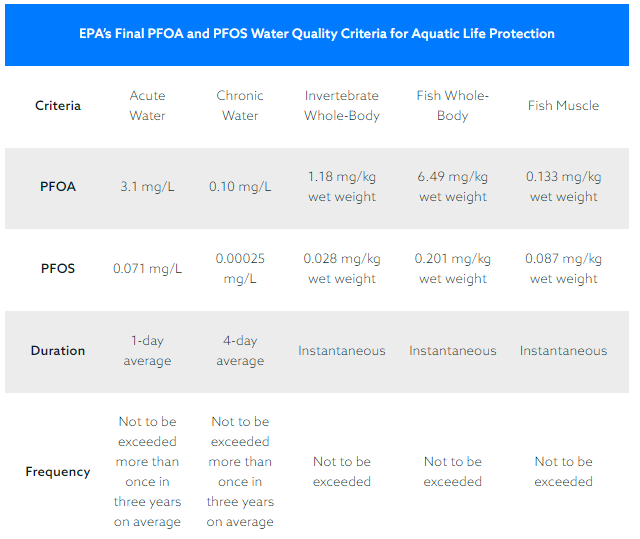Screen dimensions: 640x539
Task: Click the 0.028 mg/kg wet weight cell
Action: tap(342, 269)
